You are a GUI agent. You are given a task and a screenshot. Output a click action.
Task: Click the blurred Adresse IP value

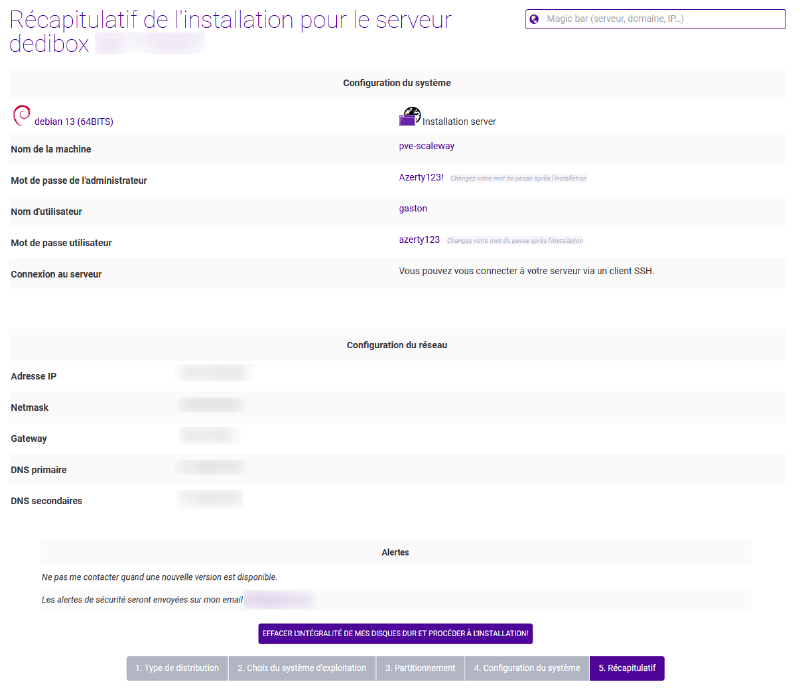pos(213,372)
